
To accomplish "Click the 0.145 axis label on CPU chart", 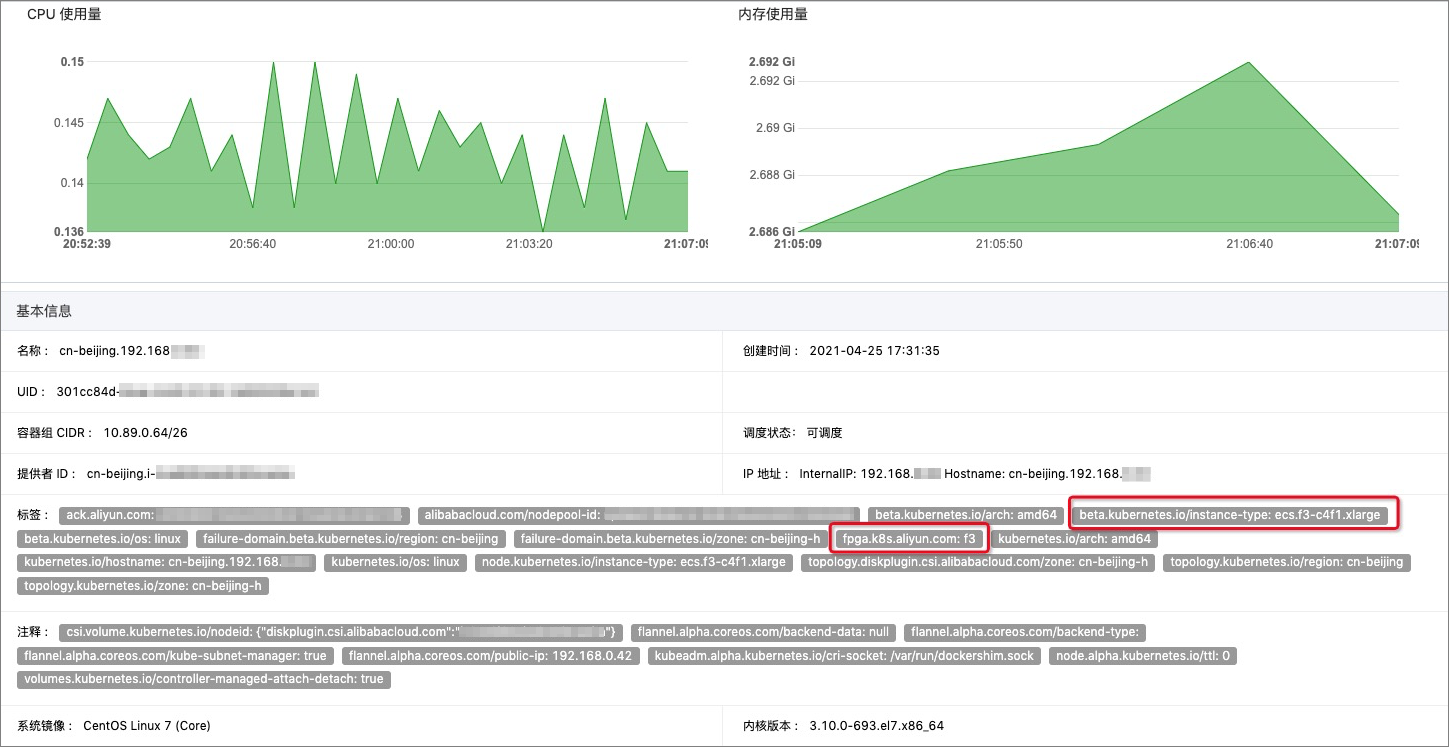I will (x=68, y=123).
